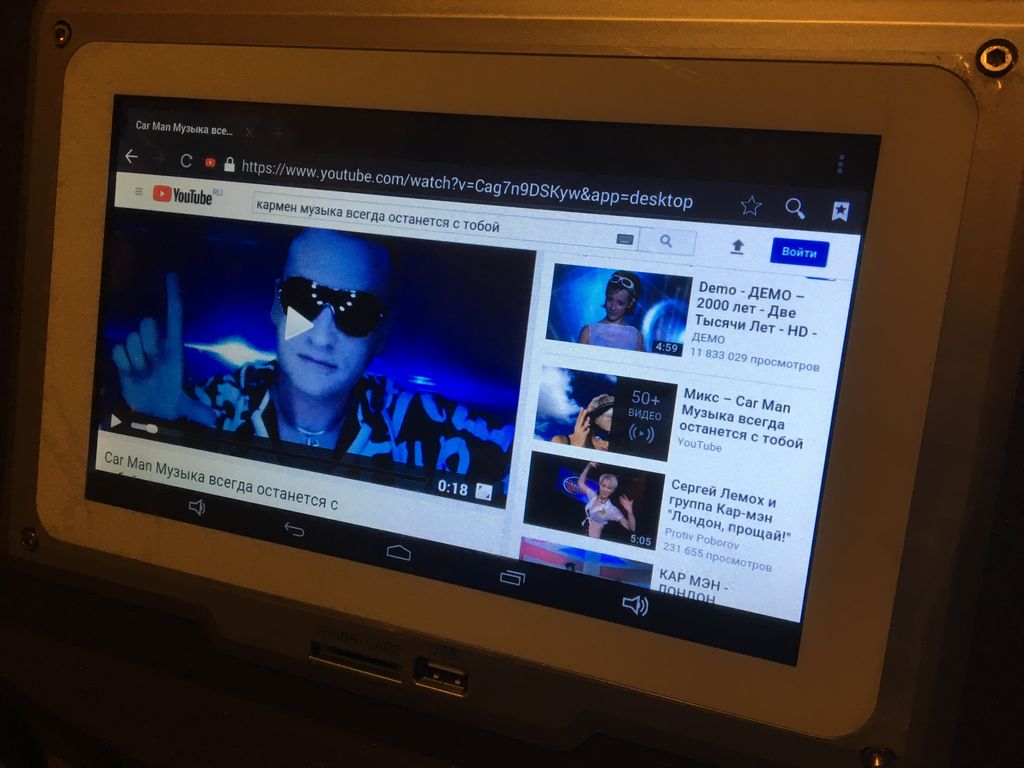
Task: Tap the volume up speaker in navigation bar
Action: (x=634, y=605)
